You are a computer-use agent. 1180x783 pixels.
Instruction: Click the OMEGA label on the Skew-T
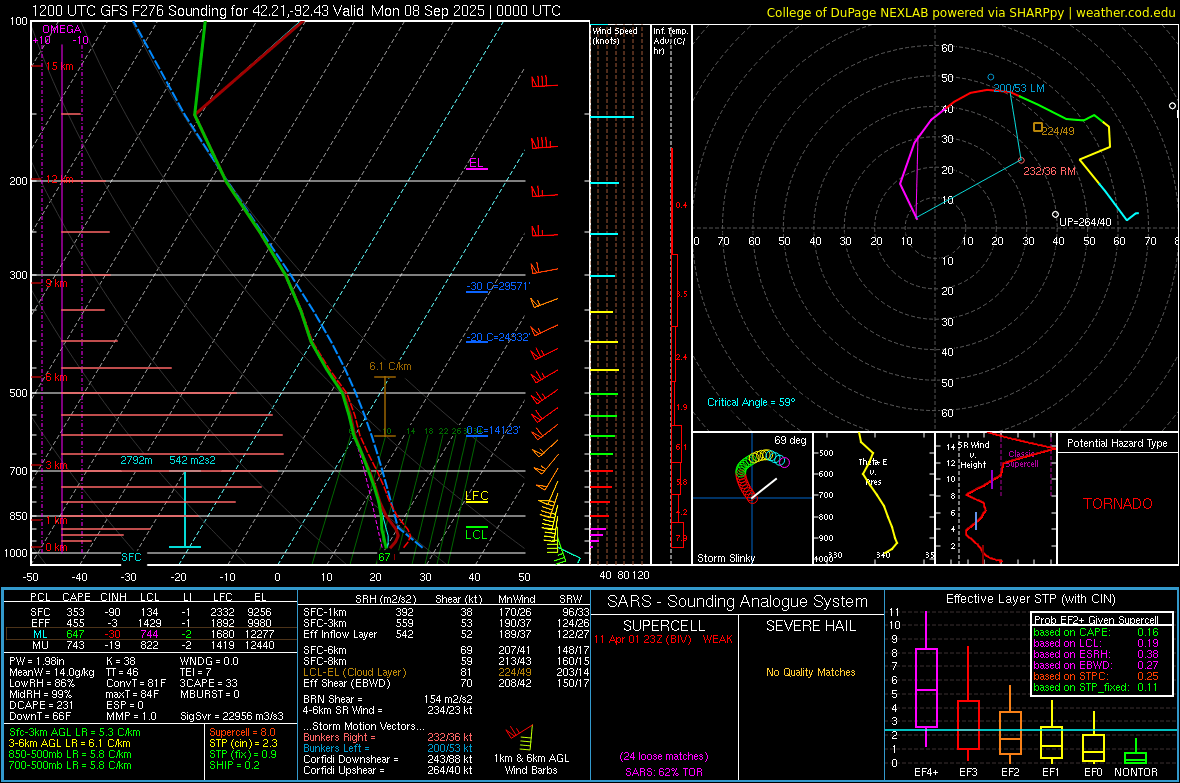point(61,29)
